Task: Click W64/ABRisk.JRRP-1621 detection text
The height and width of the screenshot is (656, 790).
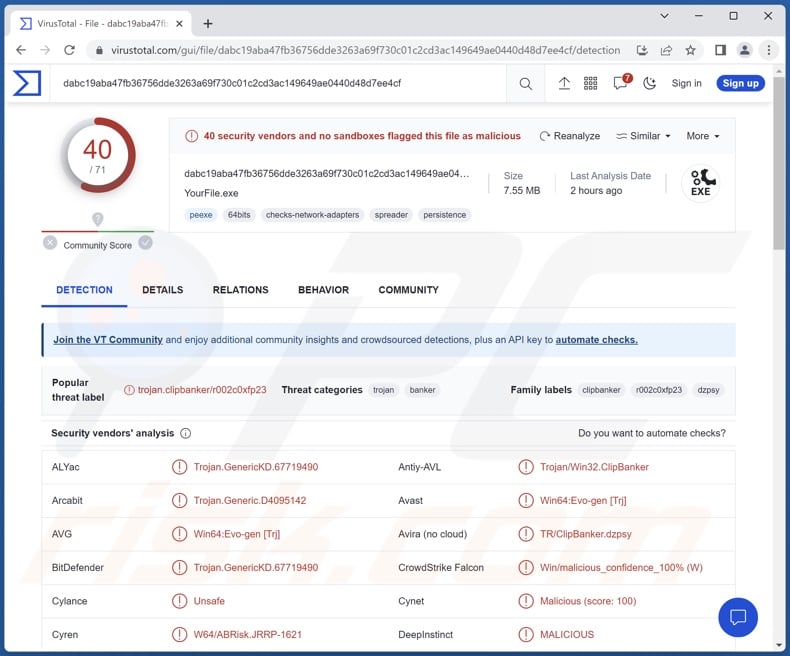Action: 247,635
